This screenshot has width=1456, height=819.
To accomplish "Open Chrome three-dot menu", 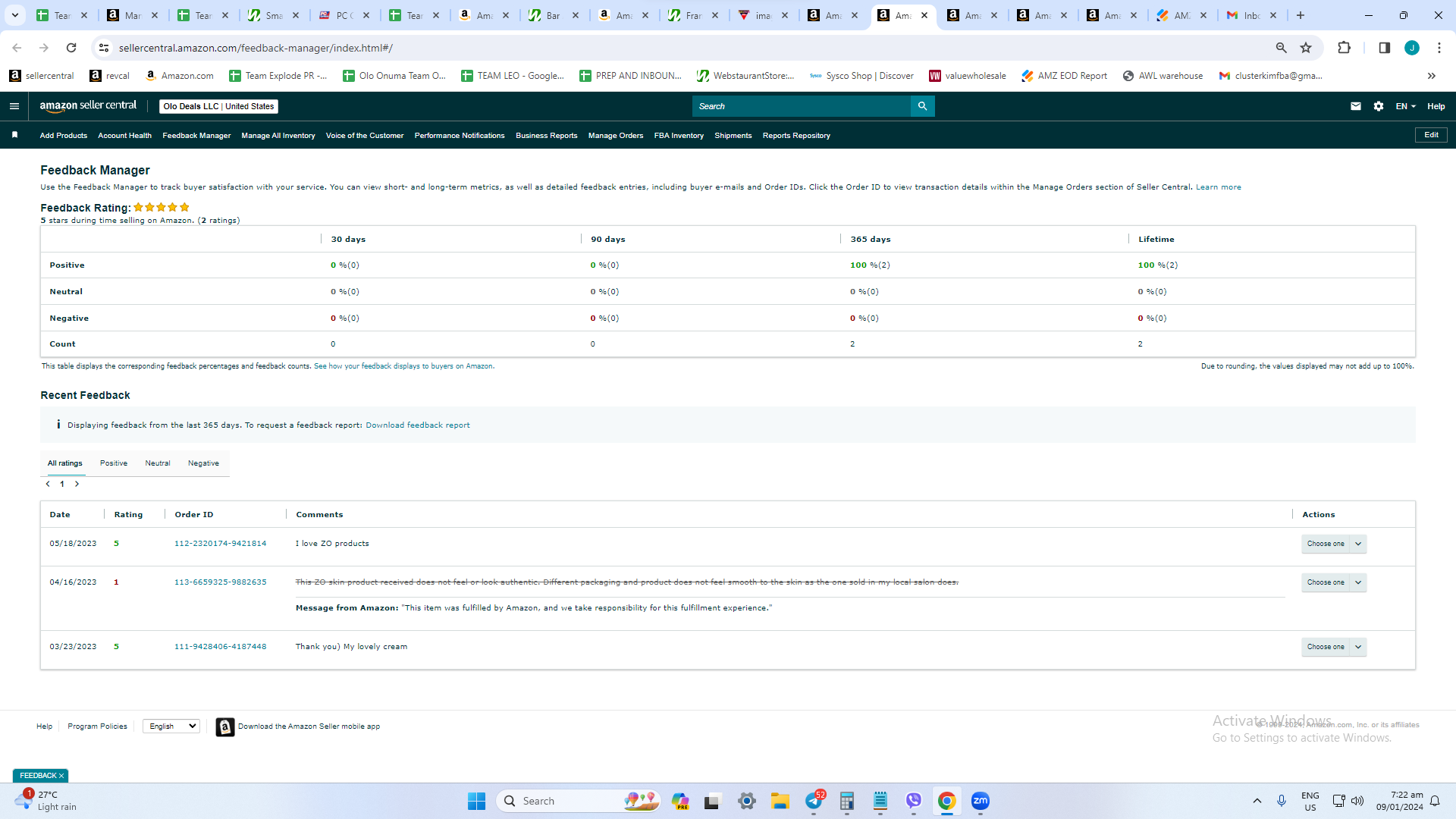I will click(x=1439, y=48).
